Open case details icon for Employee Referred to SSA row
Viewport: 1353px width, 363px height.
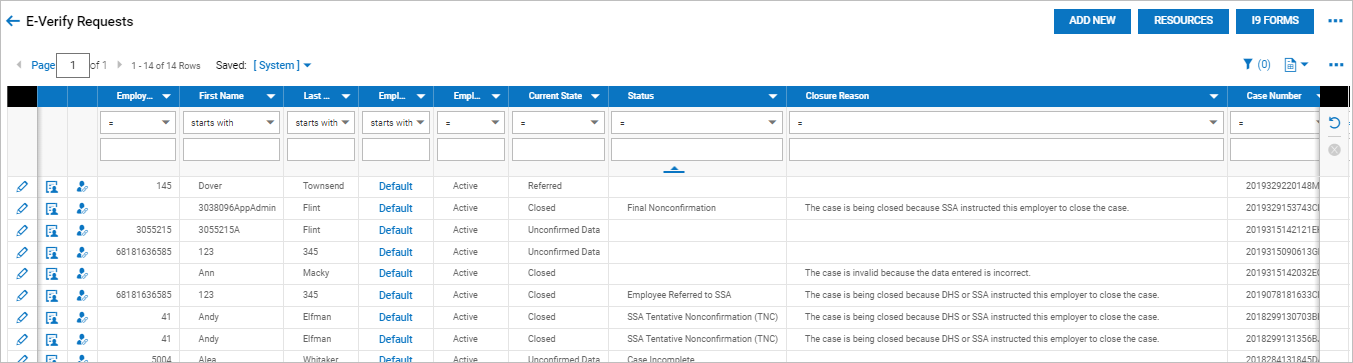[52, 295]
